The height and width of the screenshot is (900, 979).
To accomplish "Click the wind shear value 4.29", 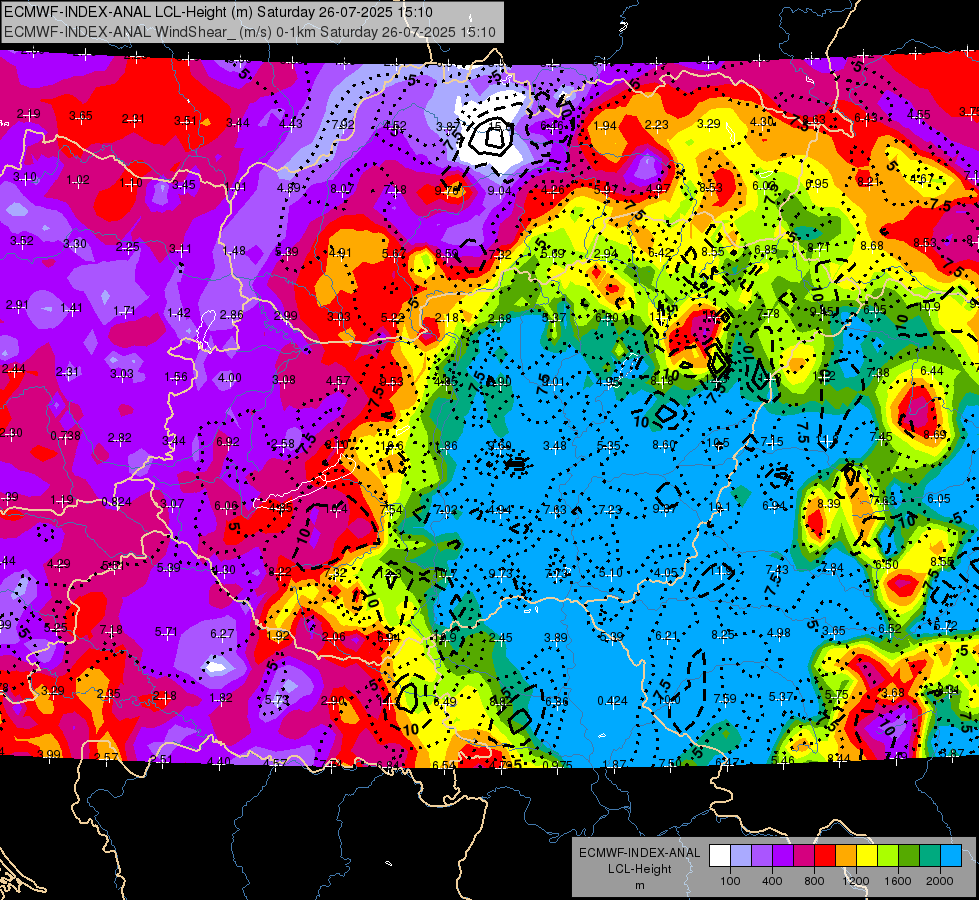I will tap(59, 564).
